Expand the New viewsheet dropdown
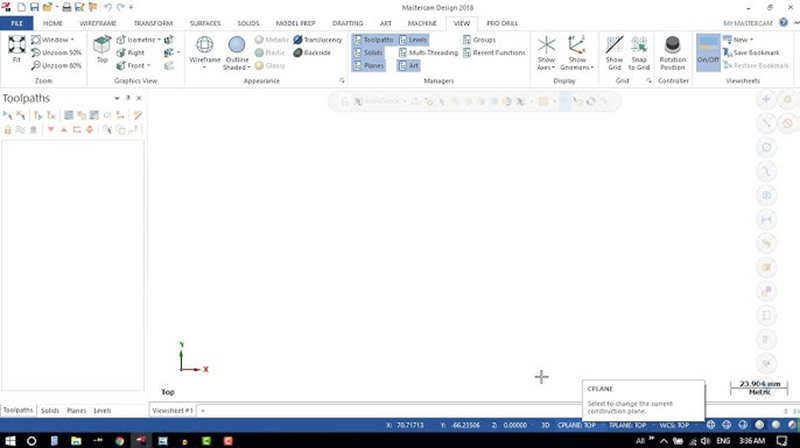 click(x=752, y=40)
